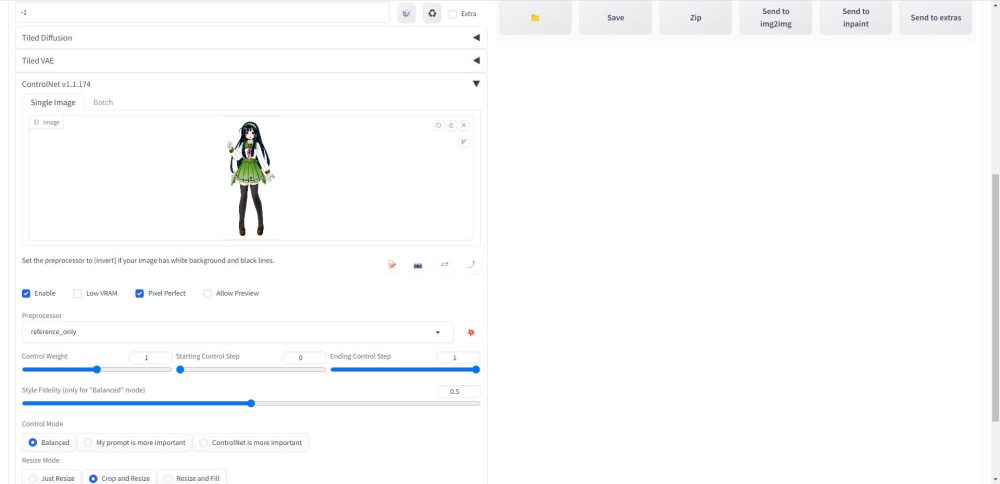1000x484 pixels.
Task: Click the reuse seed recycle icon
Action: 432,13
